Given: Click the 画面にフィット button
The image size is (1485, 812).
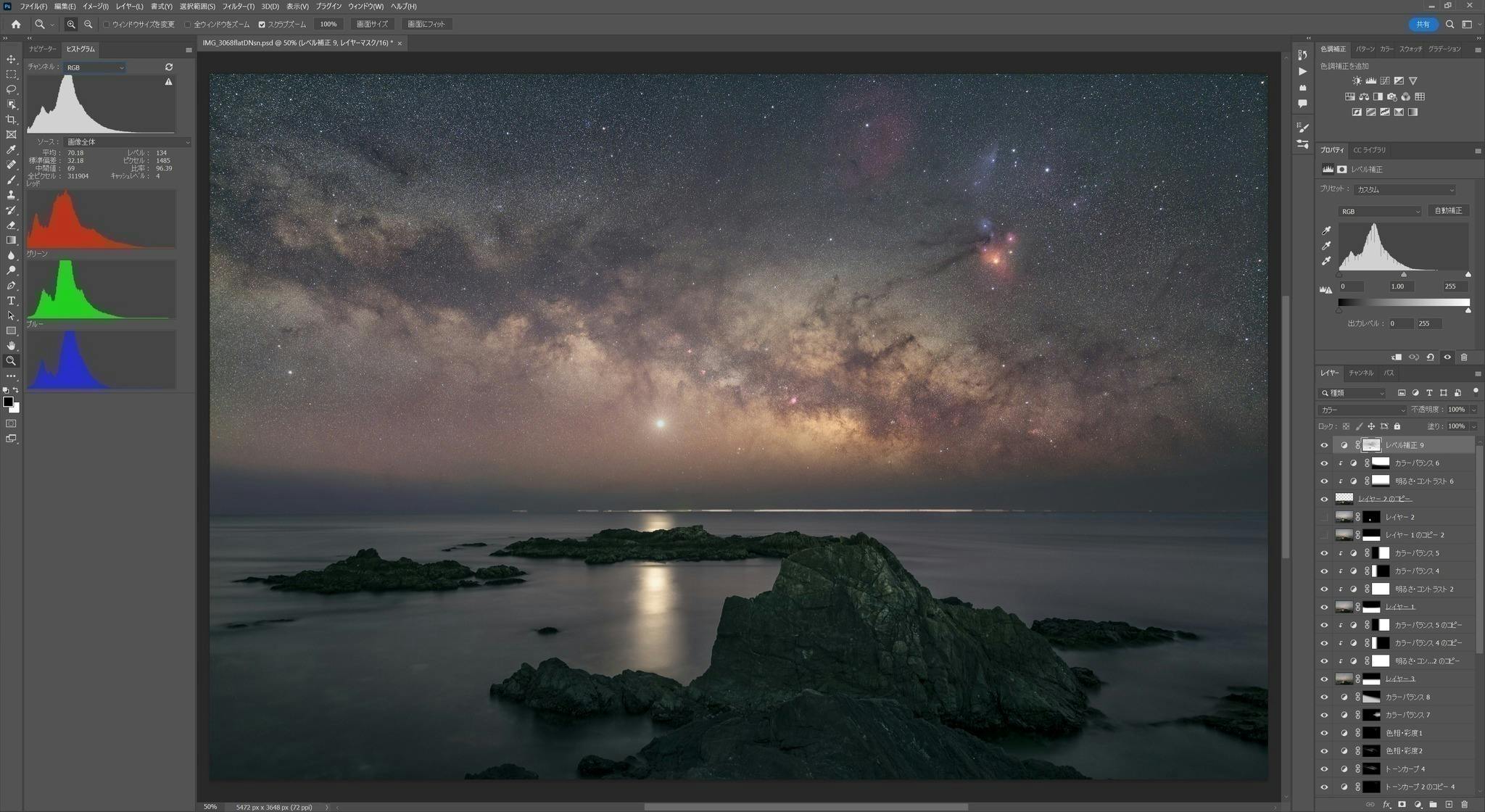Looking at the screenshot, I should [x=426, y=24].
